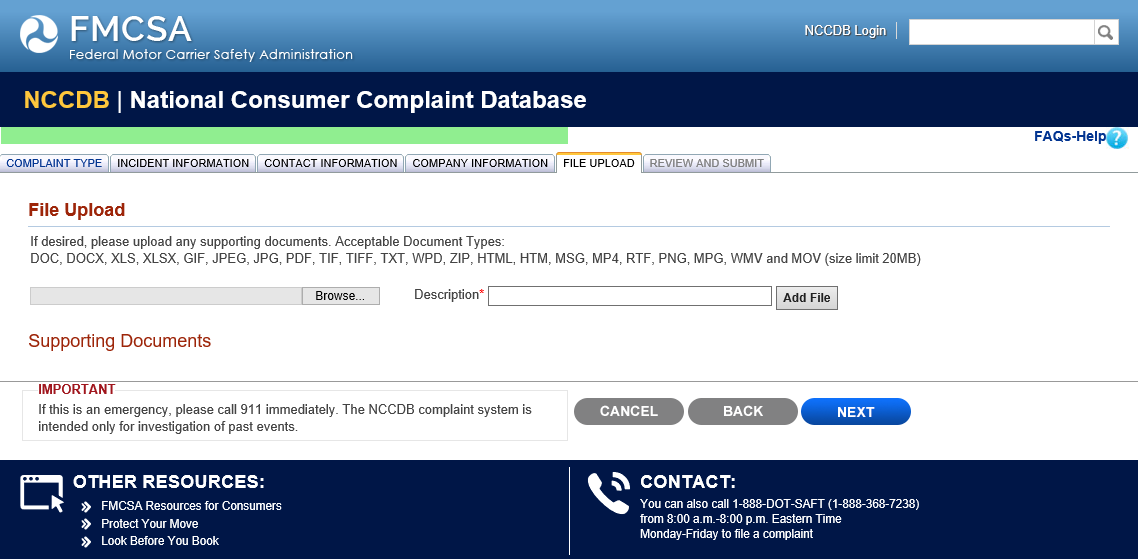The image size is (1138, 559).
Task: Click the Supporting Documents heading
Action: [120, 341]
